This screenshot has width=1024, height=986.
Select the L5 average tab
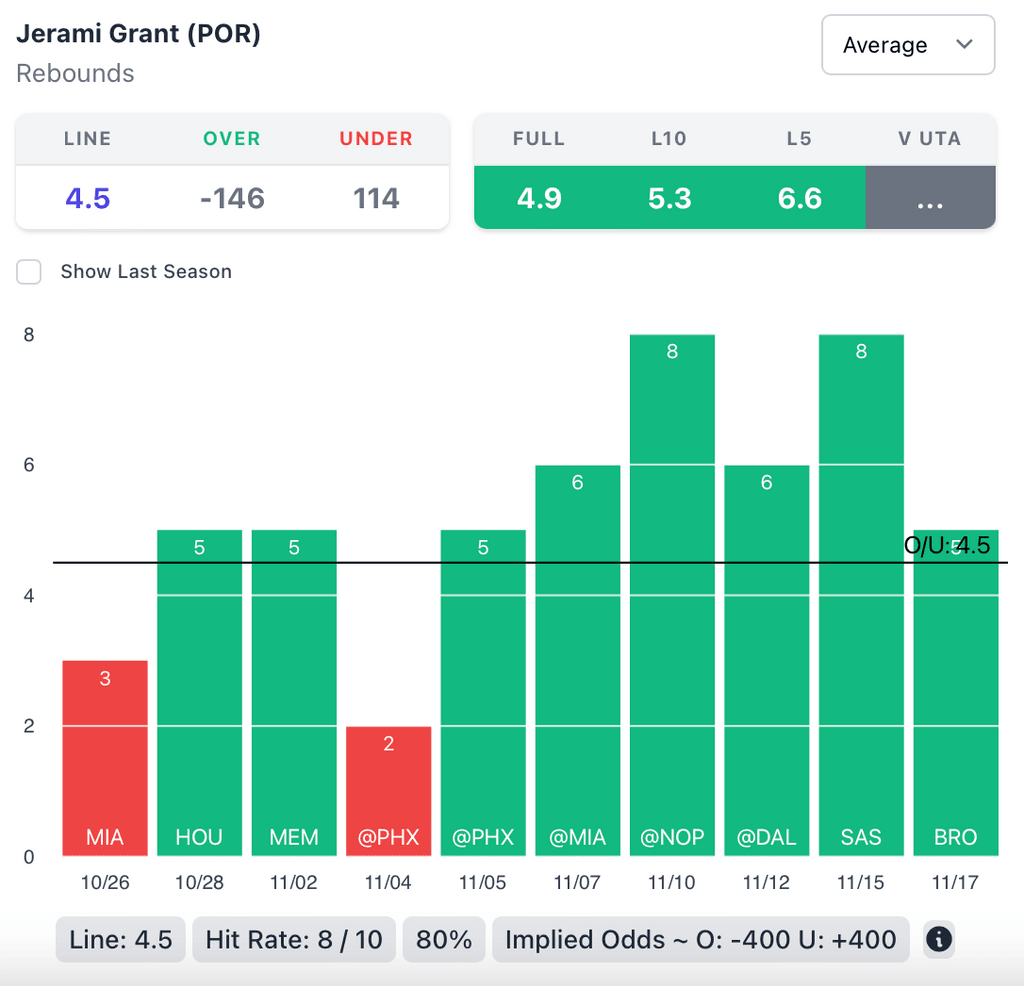(799, 197)
